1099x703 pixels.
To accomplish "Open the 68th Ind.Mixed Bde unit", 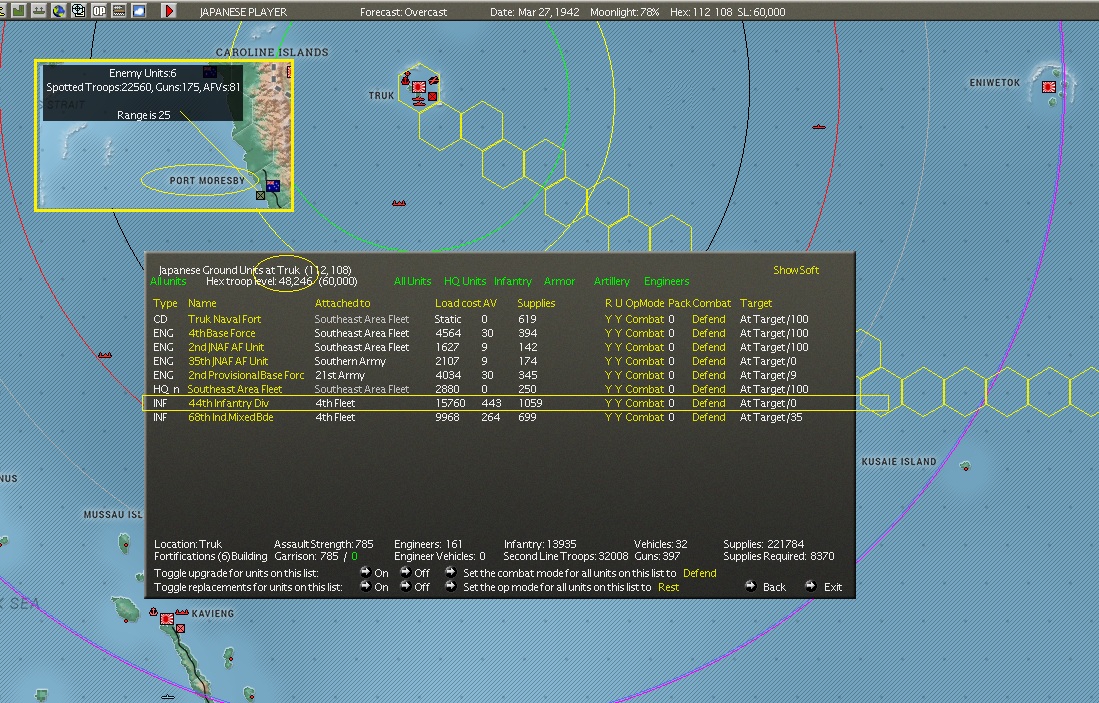I will point(230,417).
